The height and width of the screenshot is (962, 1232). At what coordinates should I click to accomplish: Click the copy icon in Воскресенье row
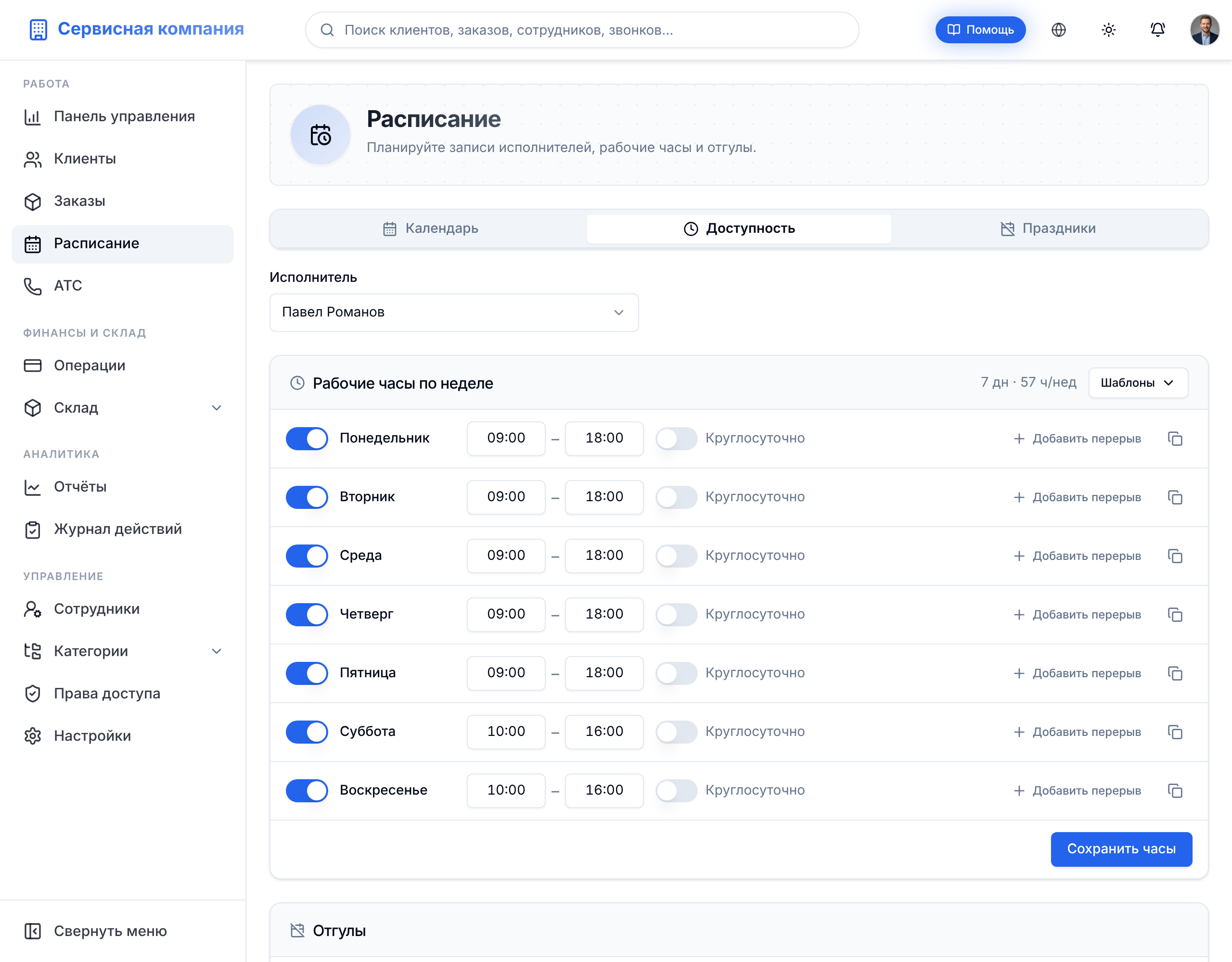click(x=1175, y=791)
